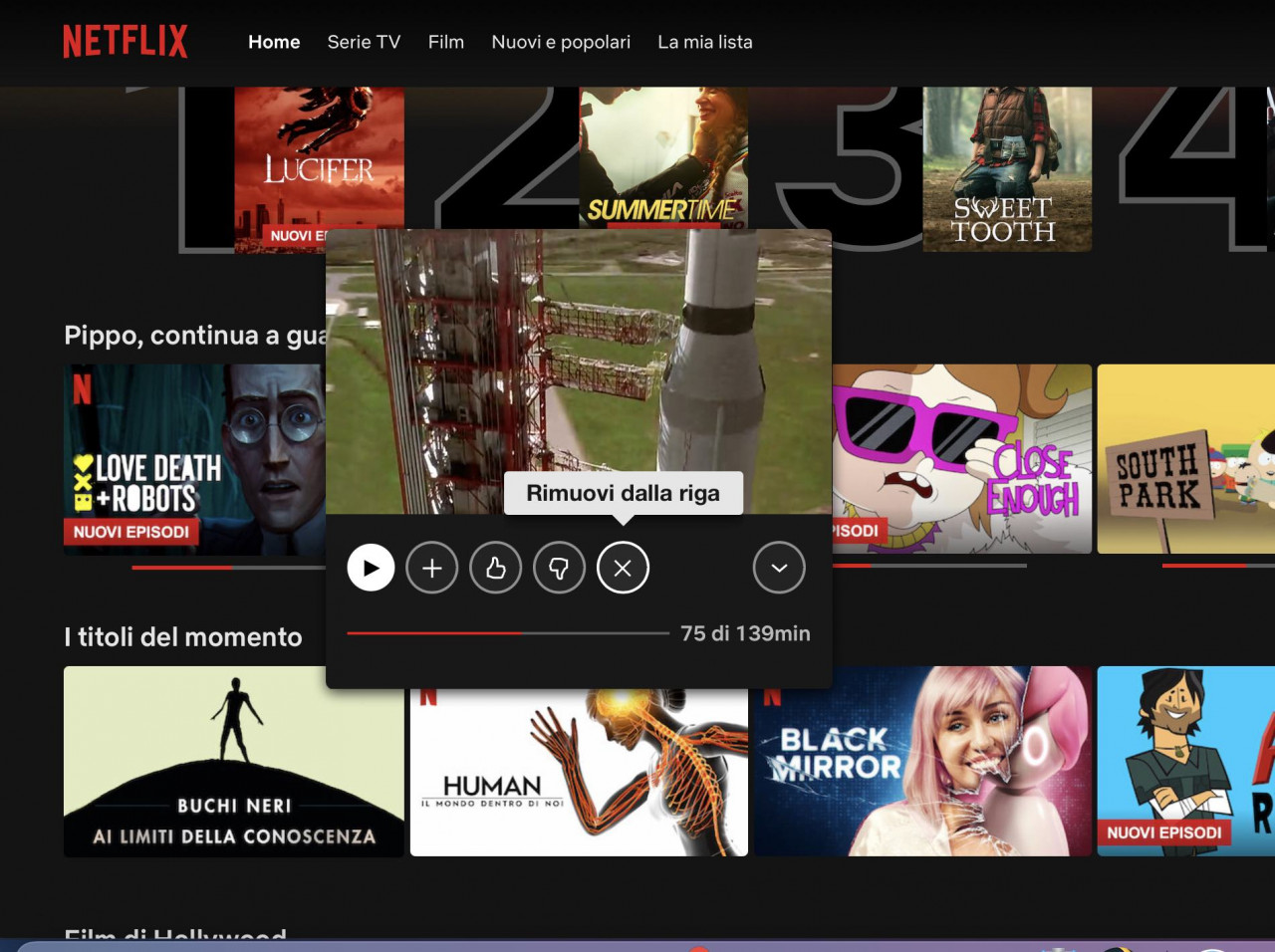Rate the title with thumbs up
Image resolution: width=1275 pixels, height=952 pixels.
pos(496,568)
